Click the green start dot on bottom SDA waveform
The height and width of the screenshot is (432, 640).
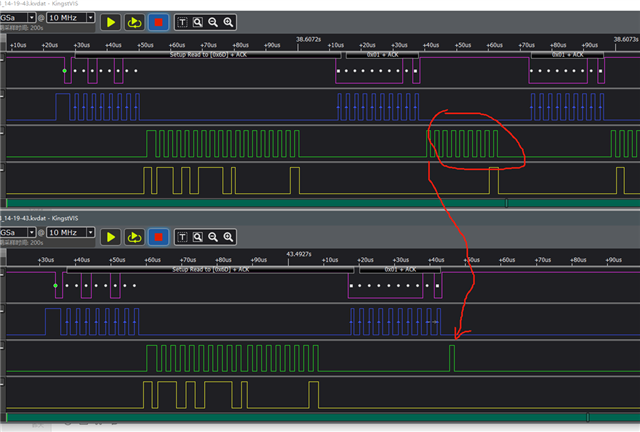(56, 285)
